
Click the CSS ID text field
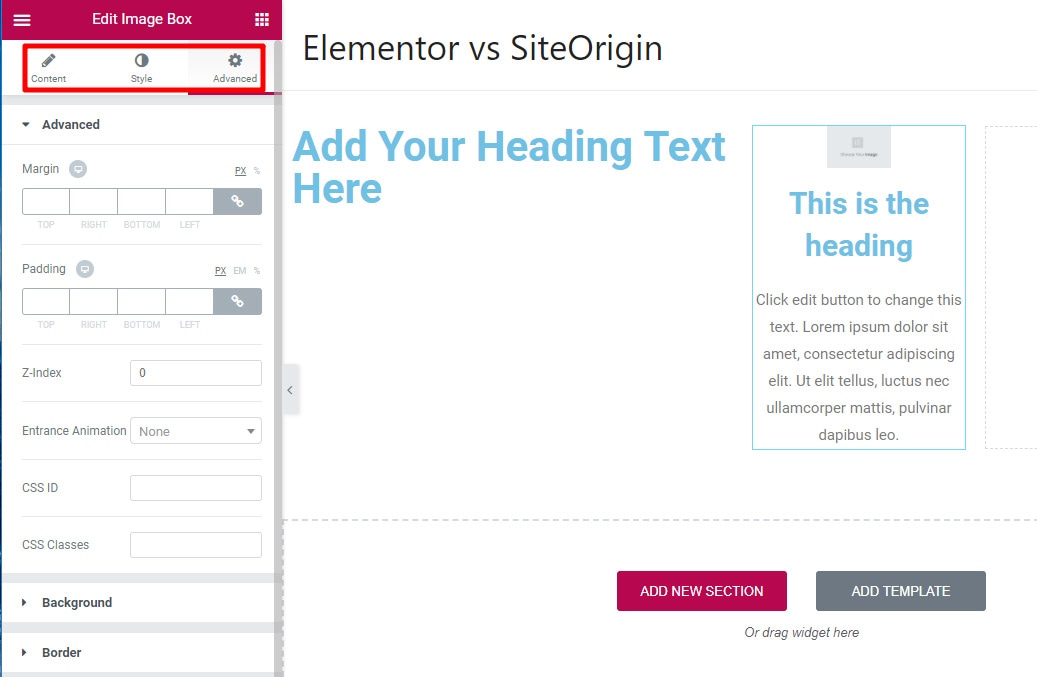click(196, 488)
